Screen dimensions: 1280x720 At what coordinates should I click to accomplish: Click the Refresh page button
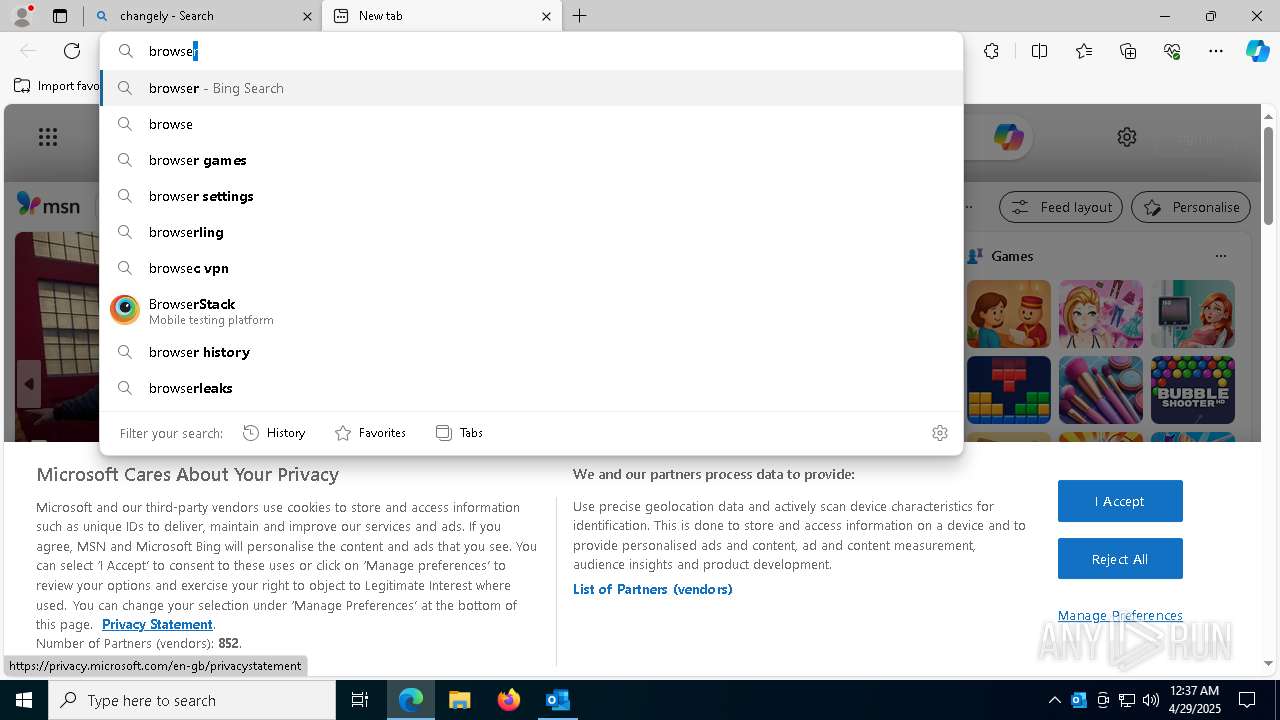click(72, 51)
